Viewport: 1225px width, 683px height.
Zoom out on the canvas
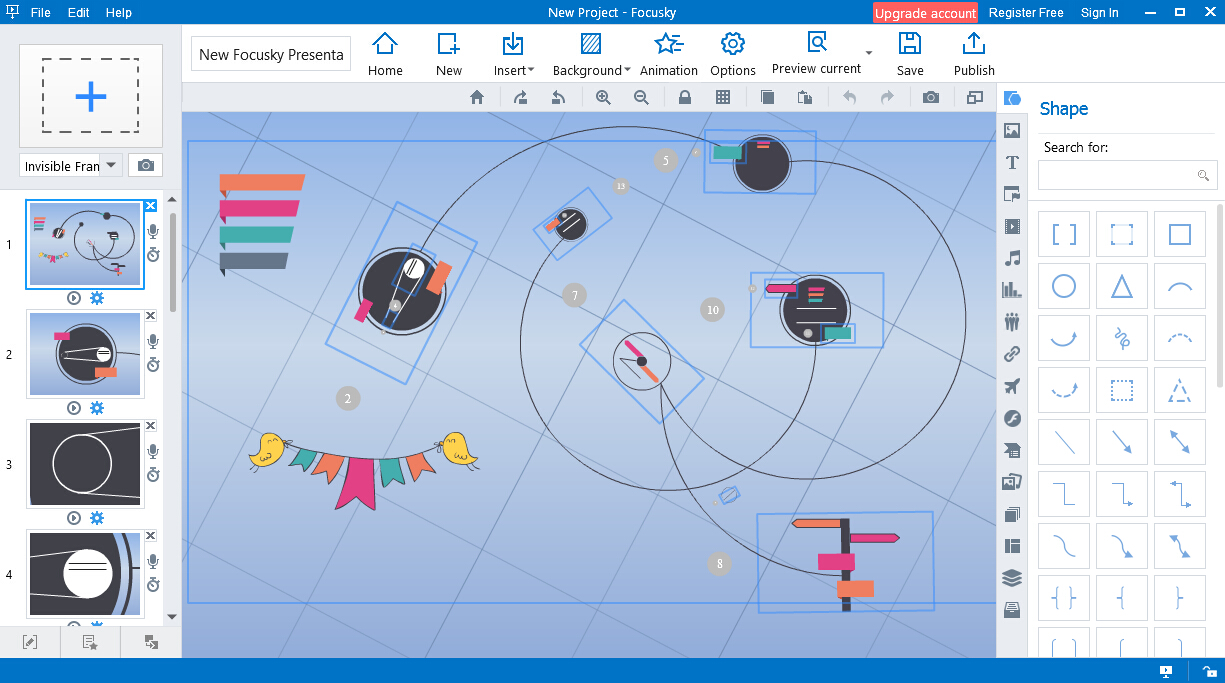641,97
